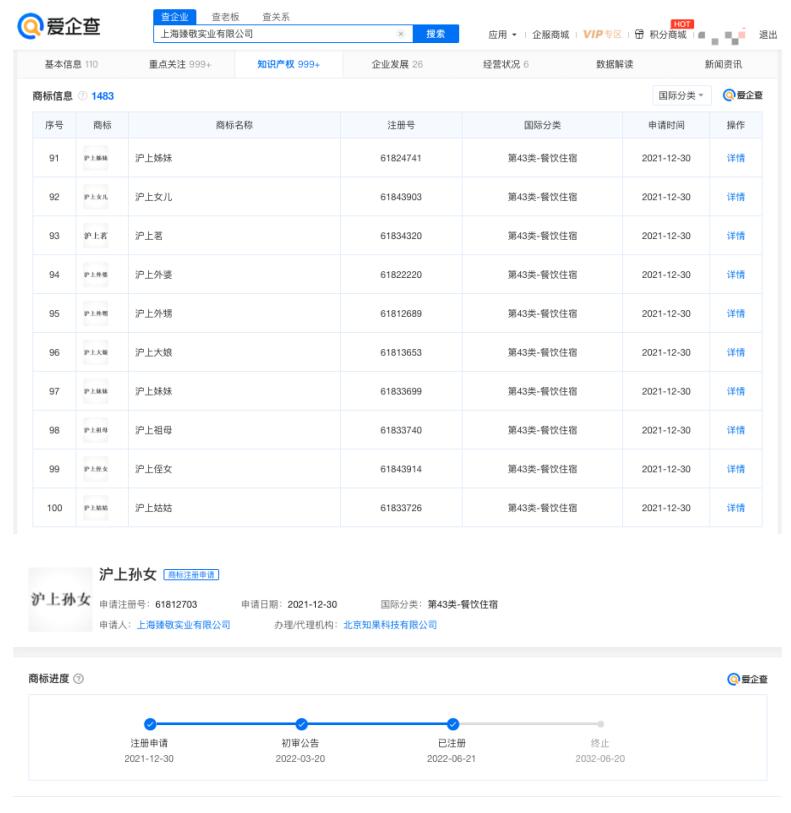
Task: Click the 爱企查 logo in the header
Action: (59, 26)
